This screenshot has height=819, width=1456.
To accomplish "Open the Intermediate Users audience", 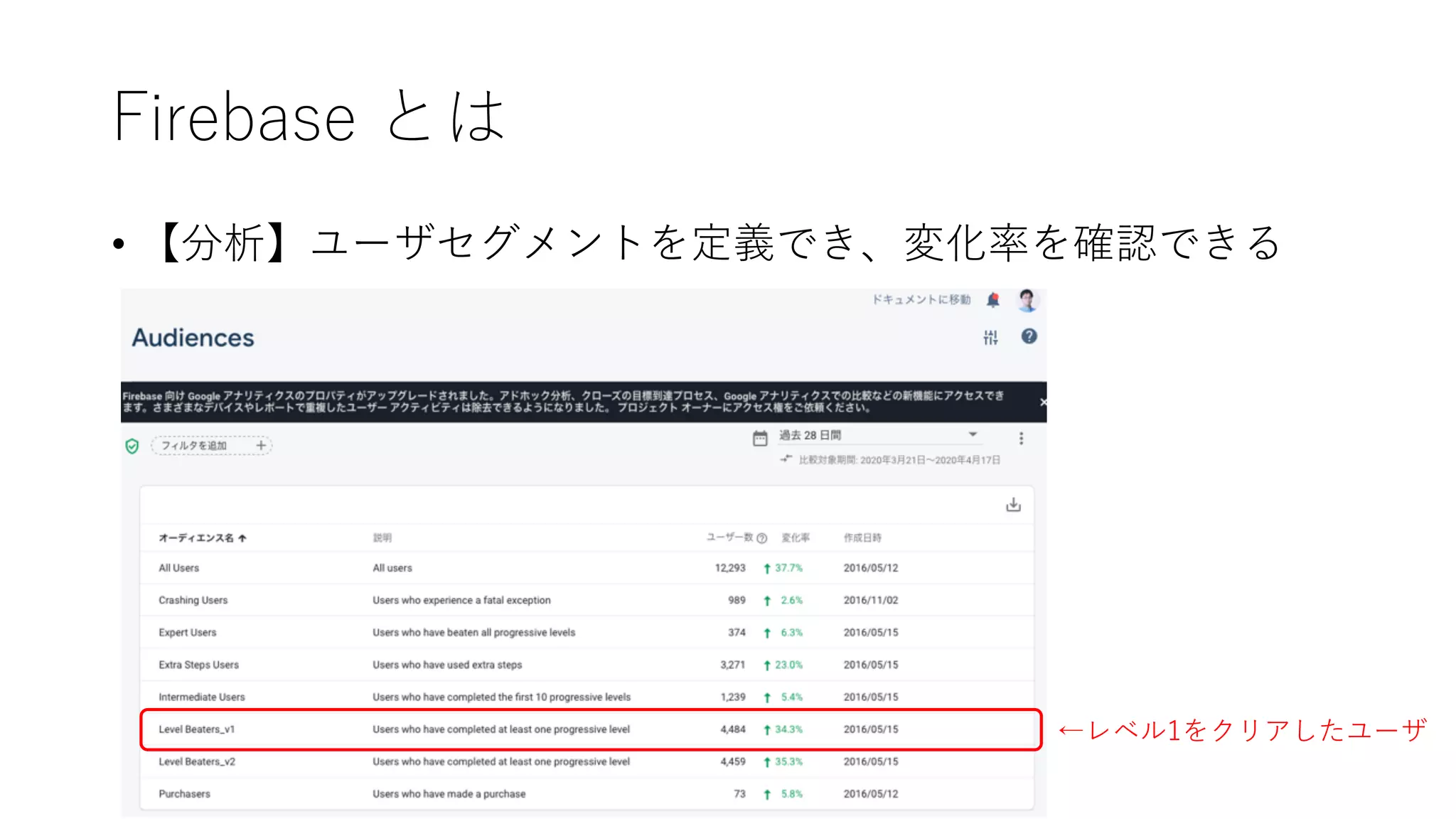I will tap(201, 697).
